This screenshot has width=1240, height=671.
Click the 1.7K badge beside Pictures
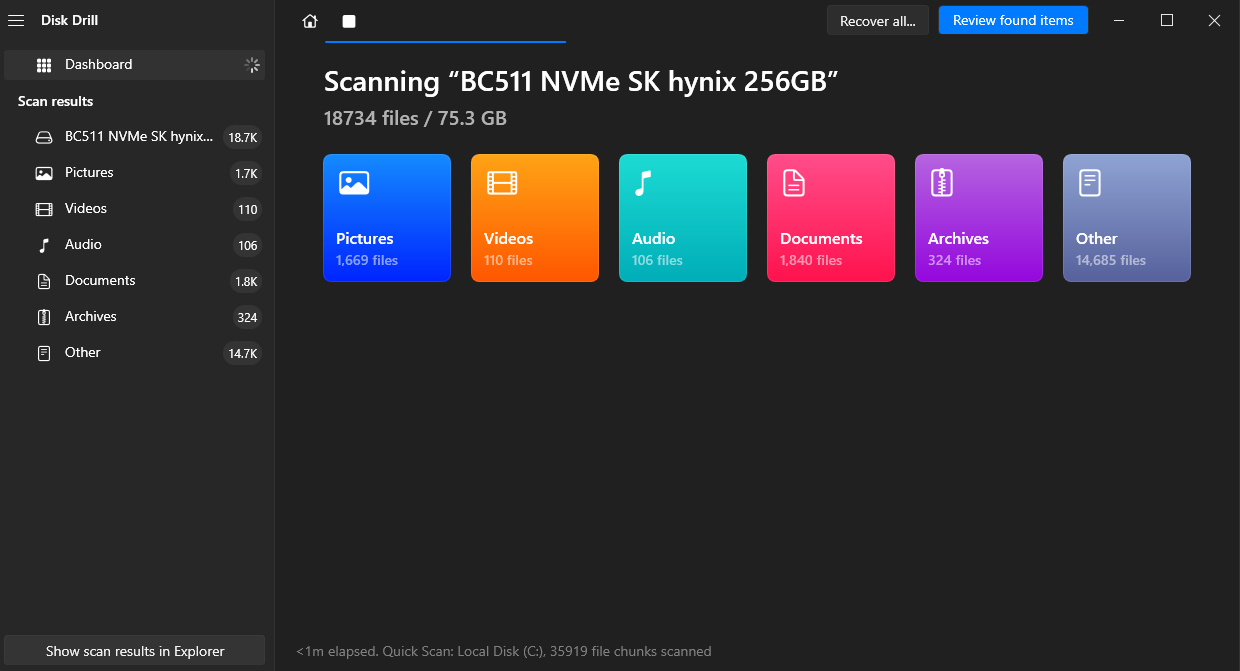tap(246, 174)
